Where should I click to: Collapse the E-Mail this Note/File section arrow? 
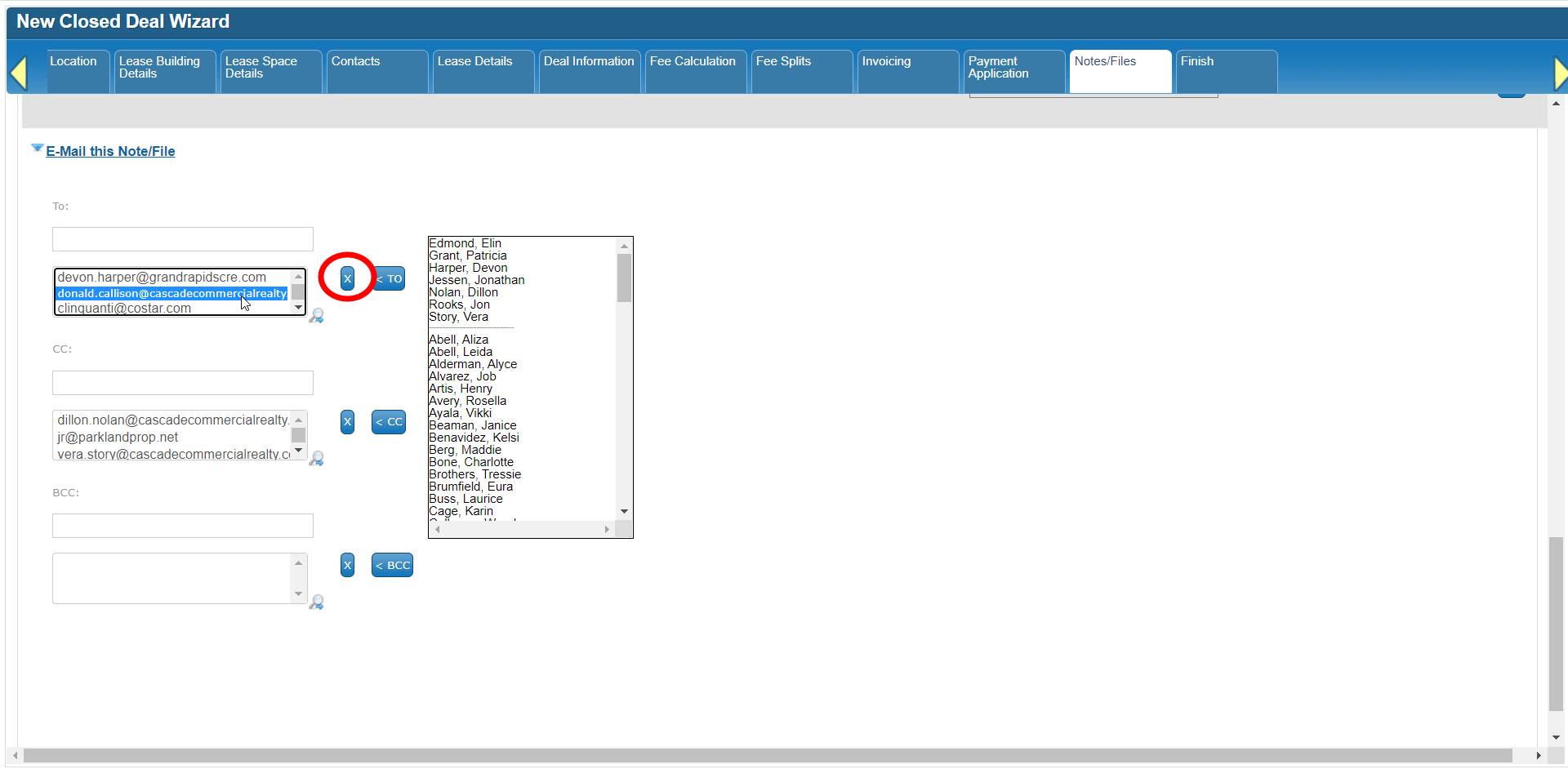tap(37, 149)
